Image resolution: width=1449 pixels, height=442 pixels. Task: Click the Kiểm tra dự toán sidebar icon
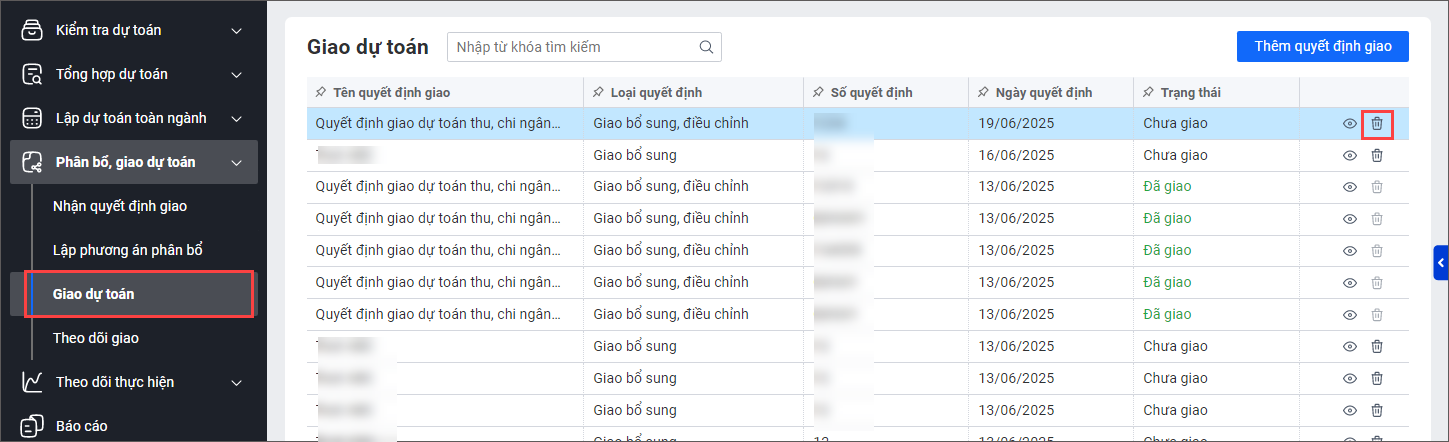tap(33, 30)
